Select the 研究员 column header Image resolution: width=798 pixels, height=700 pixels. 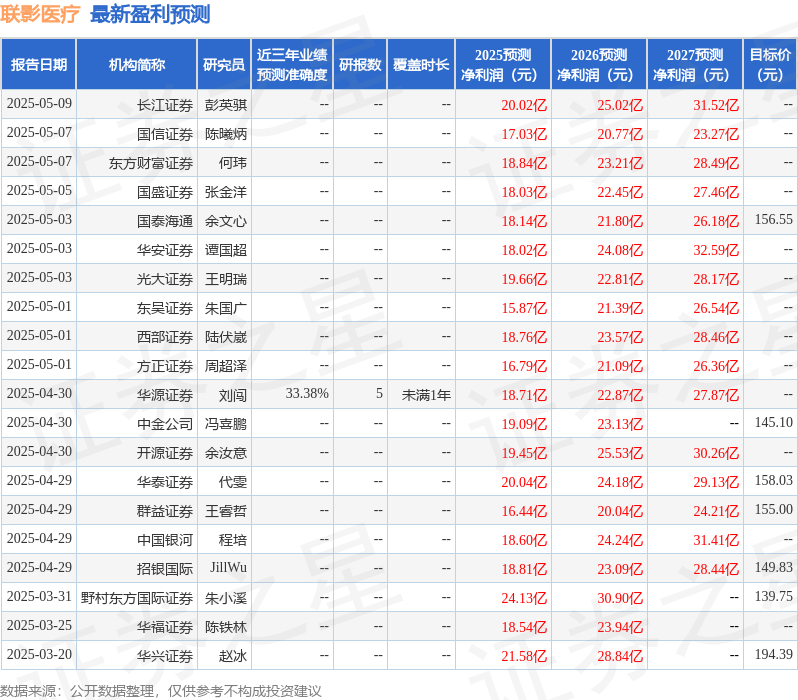click(x=224, y=65)
